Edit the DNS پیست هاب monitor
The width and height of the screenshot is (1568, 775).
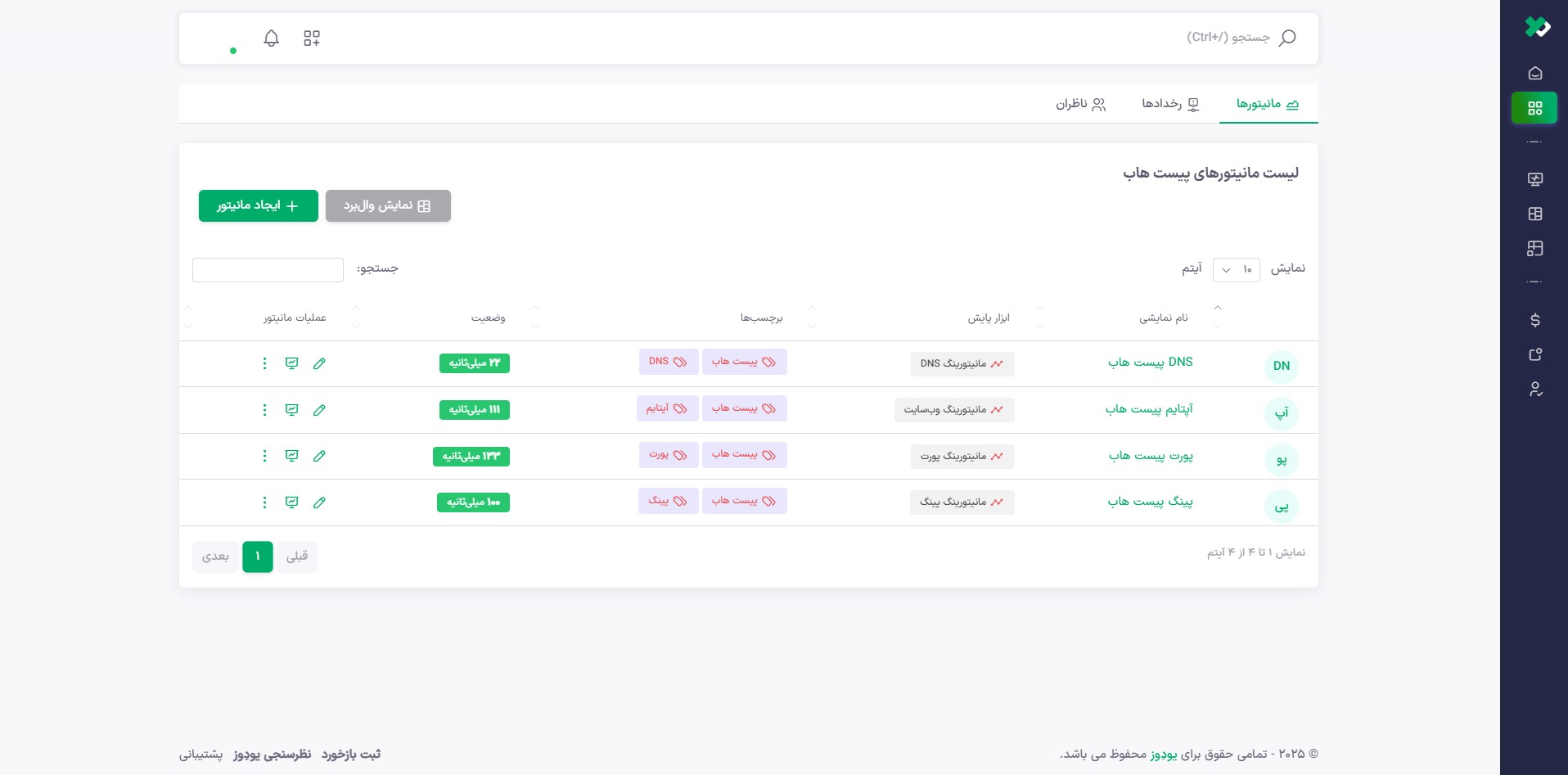point(319,363)
